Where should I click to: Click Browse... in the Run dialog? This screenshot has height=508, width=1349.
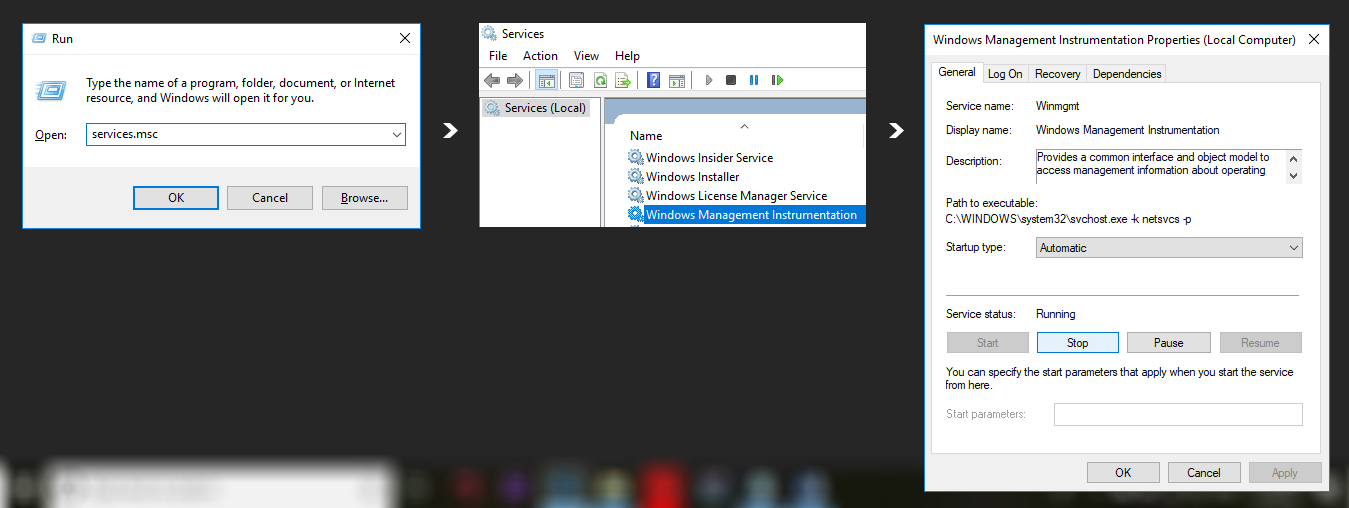[x=364, y=198]
